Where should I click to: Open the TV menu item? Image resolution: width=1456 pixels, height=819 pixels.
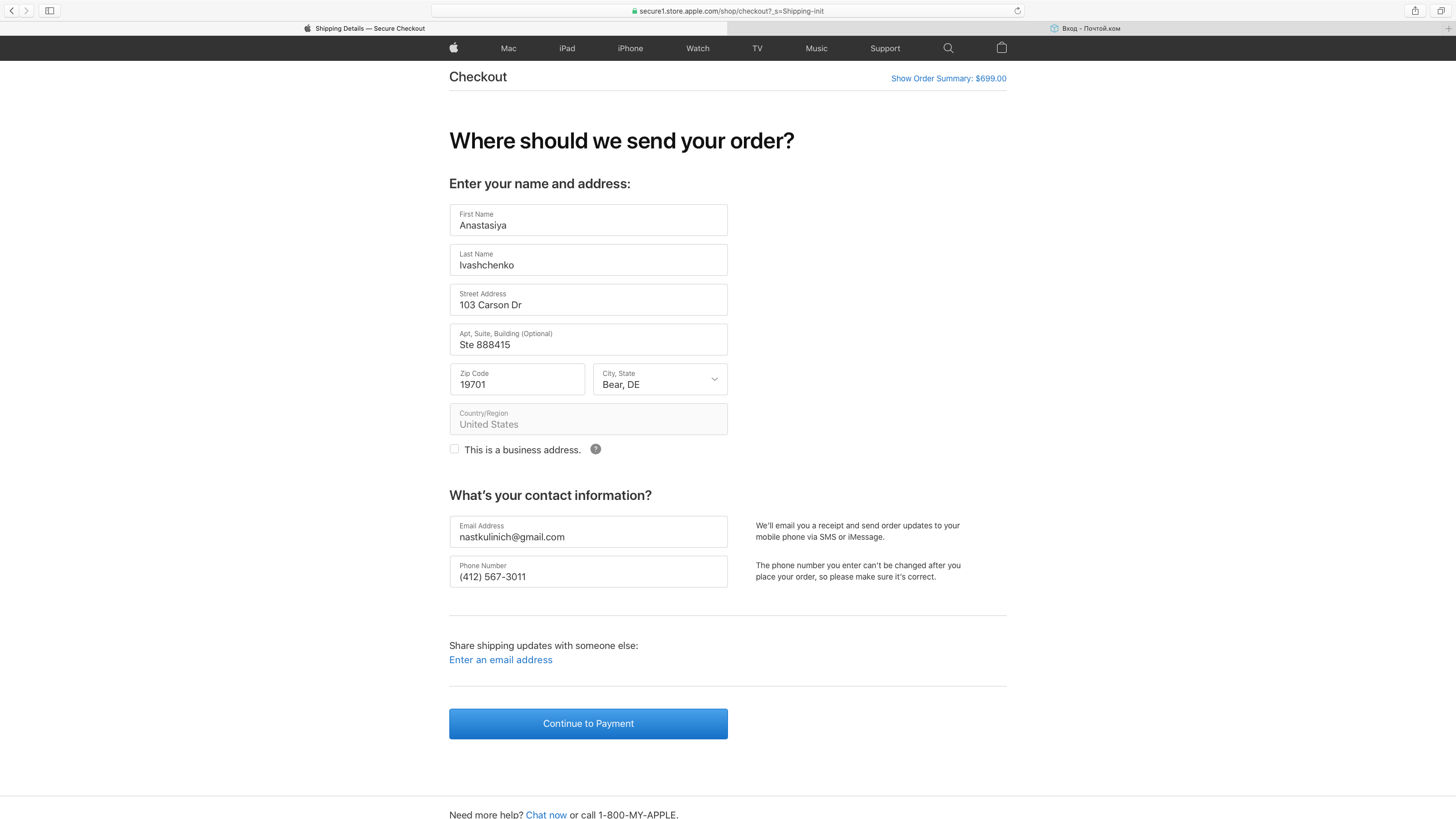757,48
